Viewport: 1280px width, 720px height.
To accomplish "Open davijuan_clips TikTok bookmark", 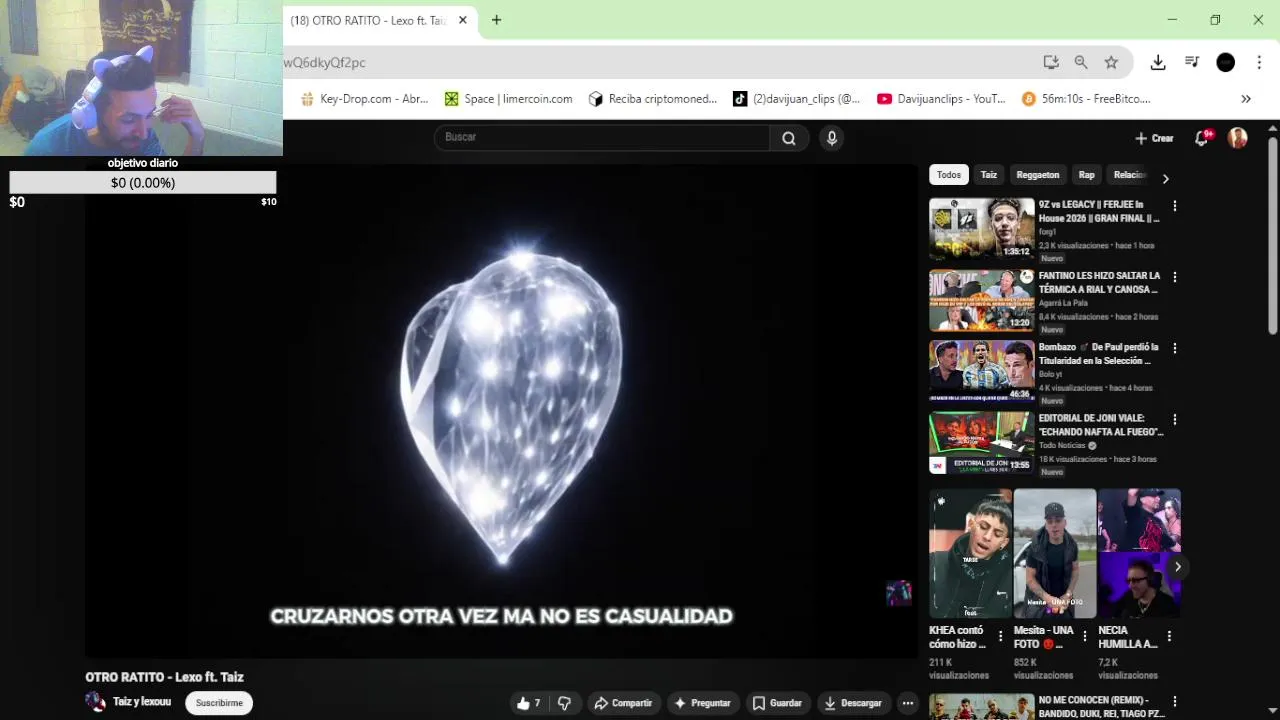I will point(796,99).
